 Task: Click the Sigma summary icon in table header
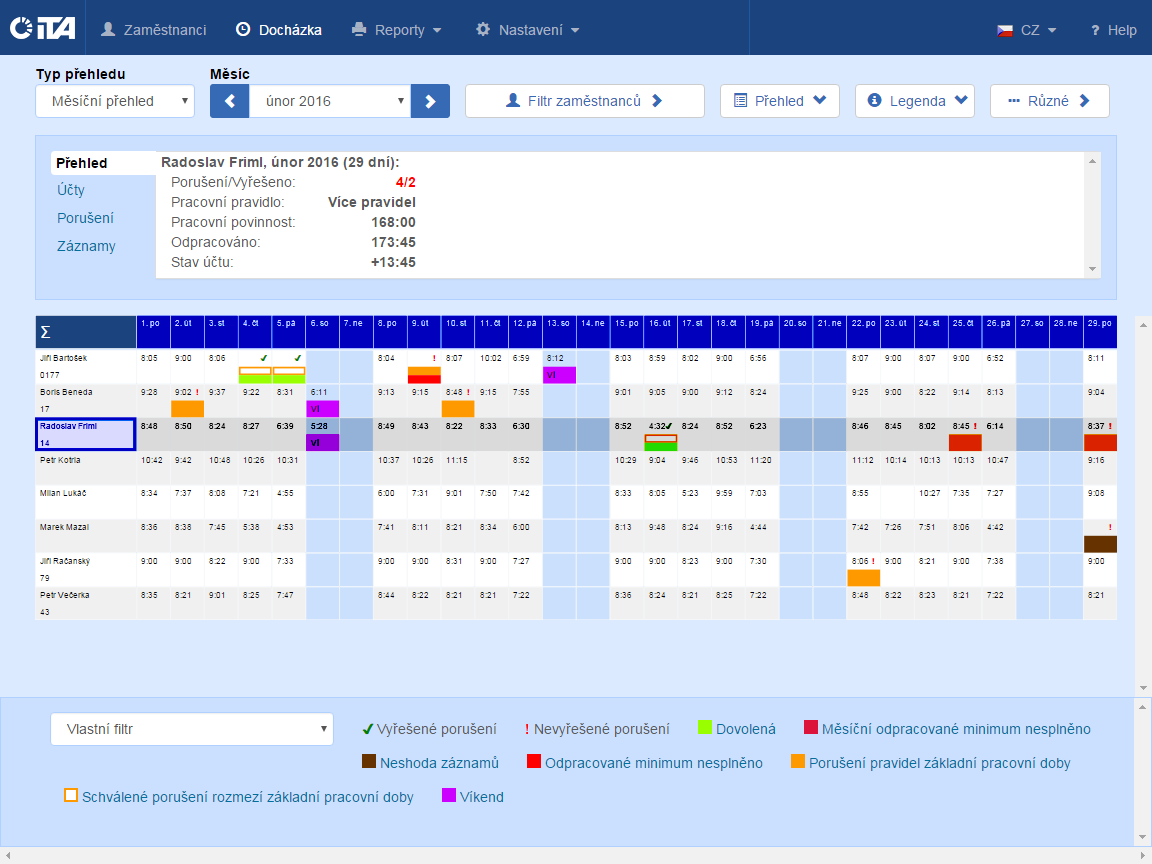[45, 332]
